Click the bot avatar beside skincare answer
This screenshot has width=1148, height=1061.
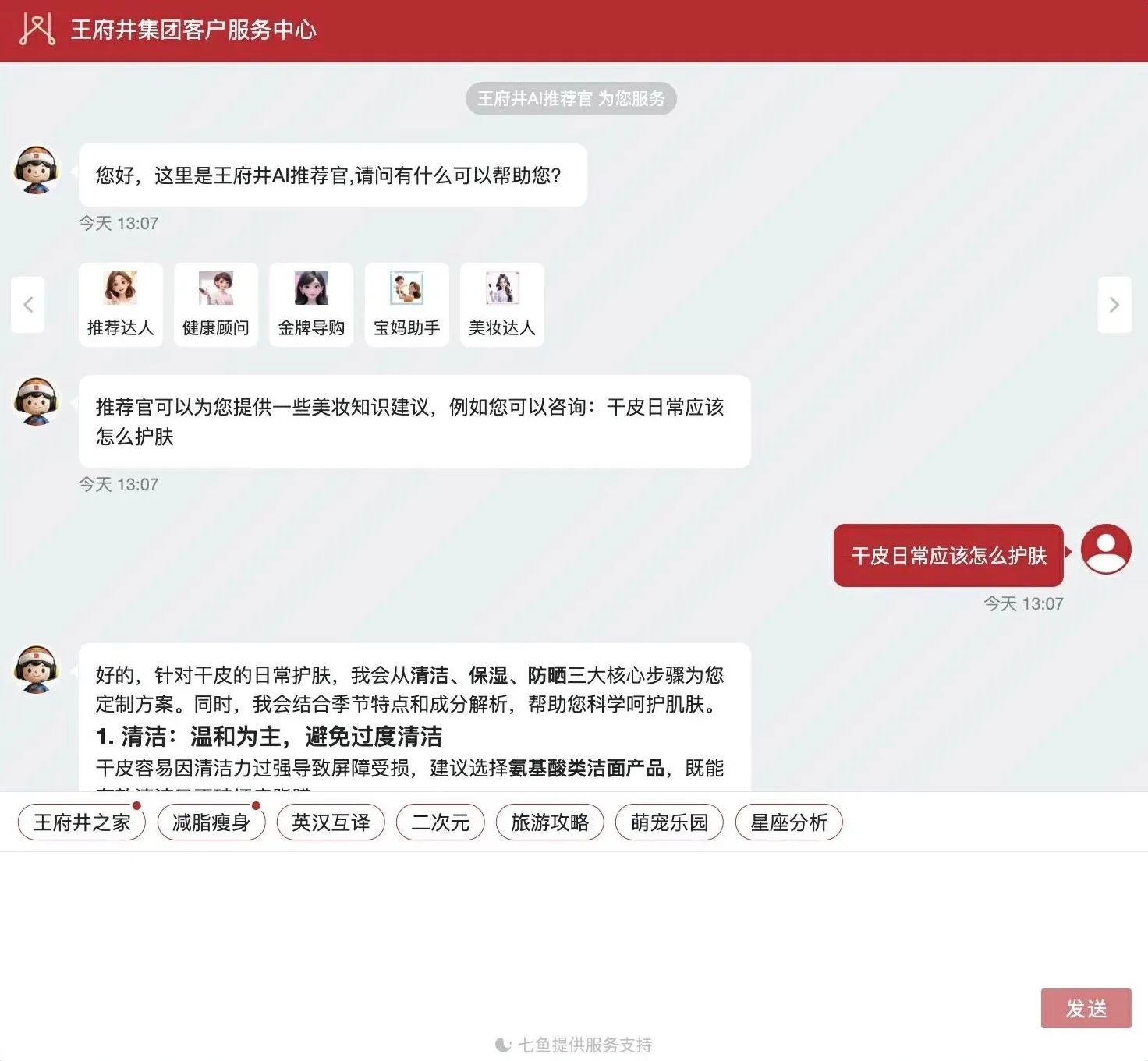(x=37, y=669)
